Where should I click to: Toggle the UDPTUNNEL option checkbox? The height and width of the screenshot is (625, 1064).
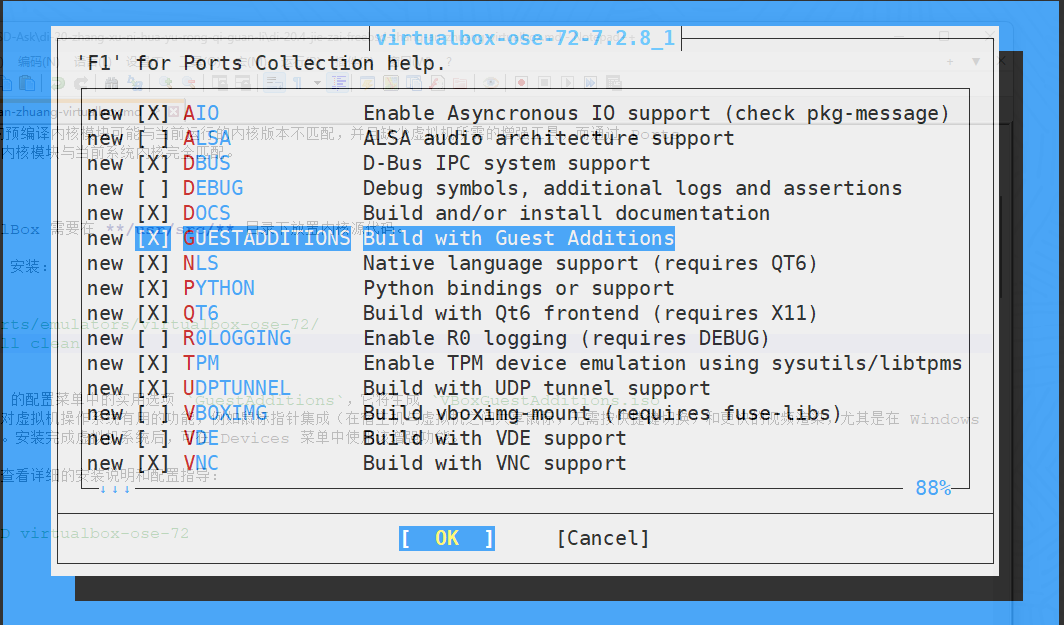(x=153, y=389)
